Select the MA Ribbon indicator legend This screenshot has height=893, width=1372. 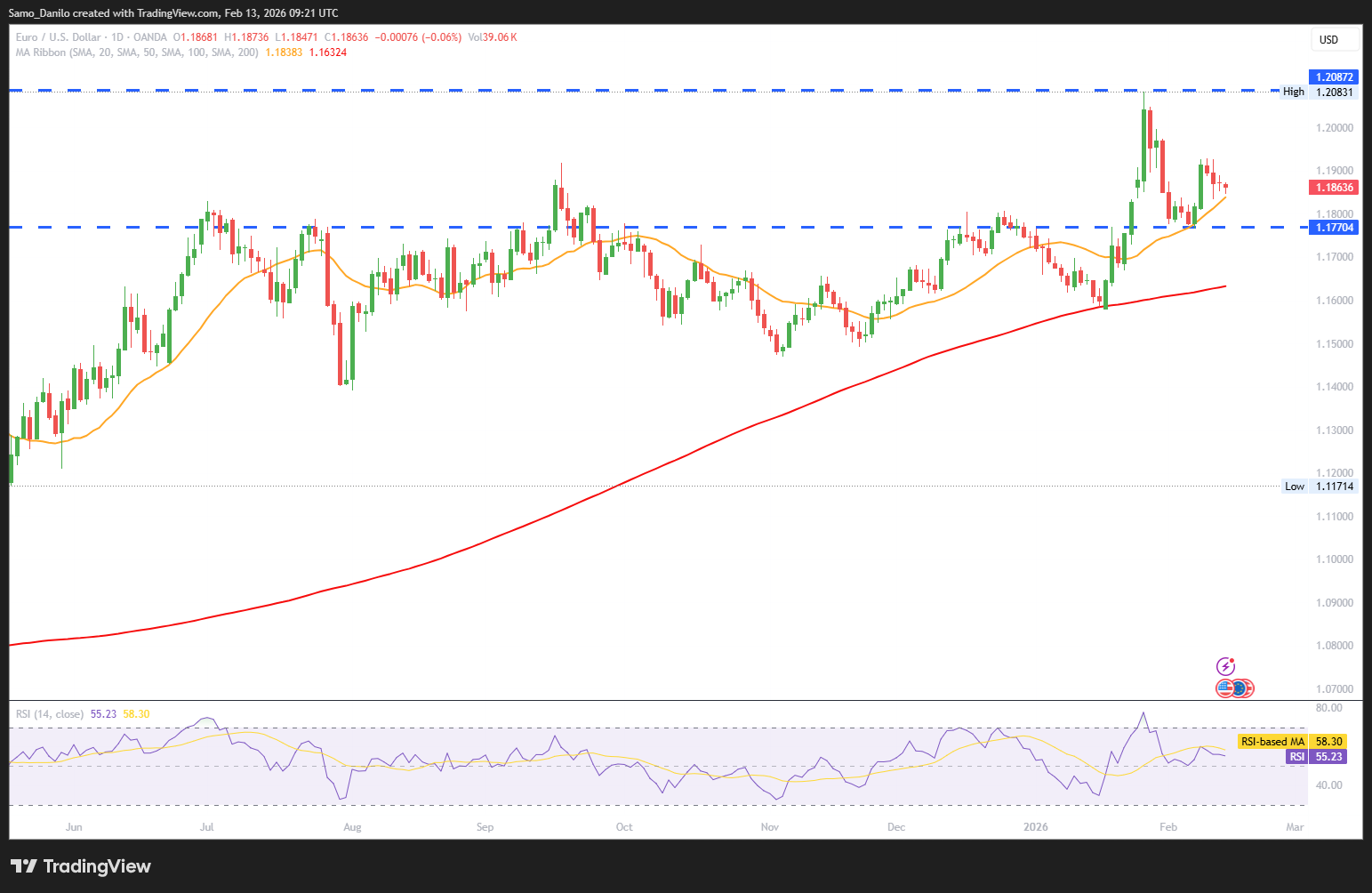coord(137,52)
